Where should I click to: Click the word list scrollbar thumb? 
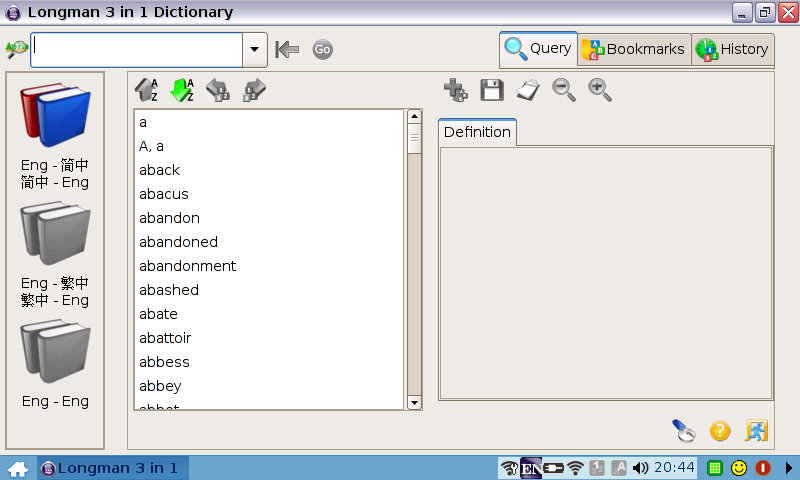point(414,139)
